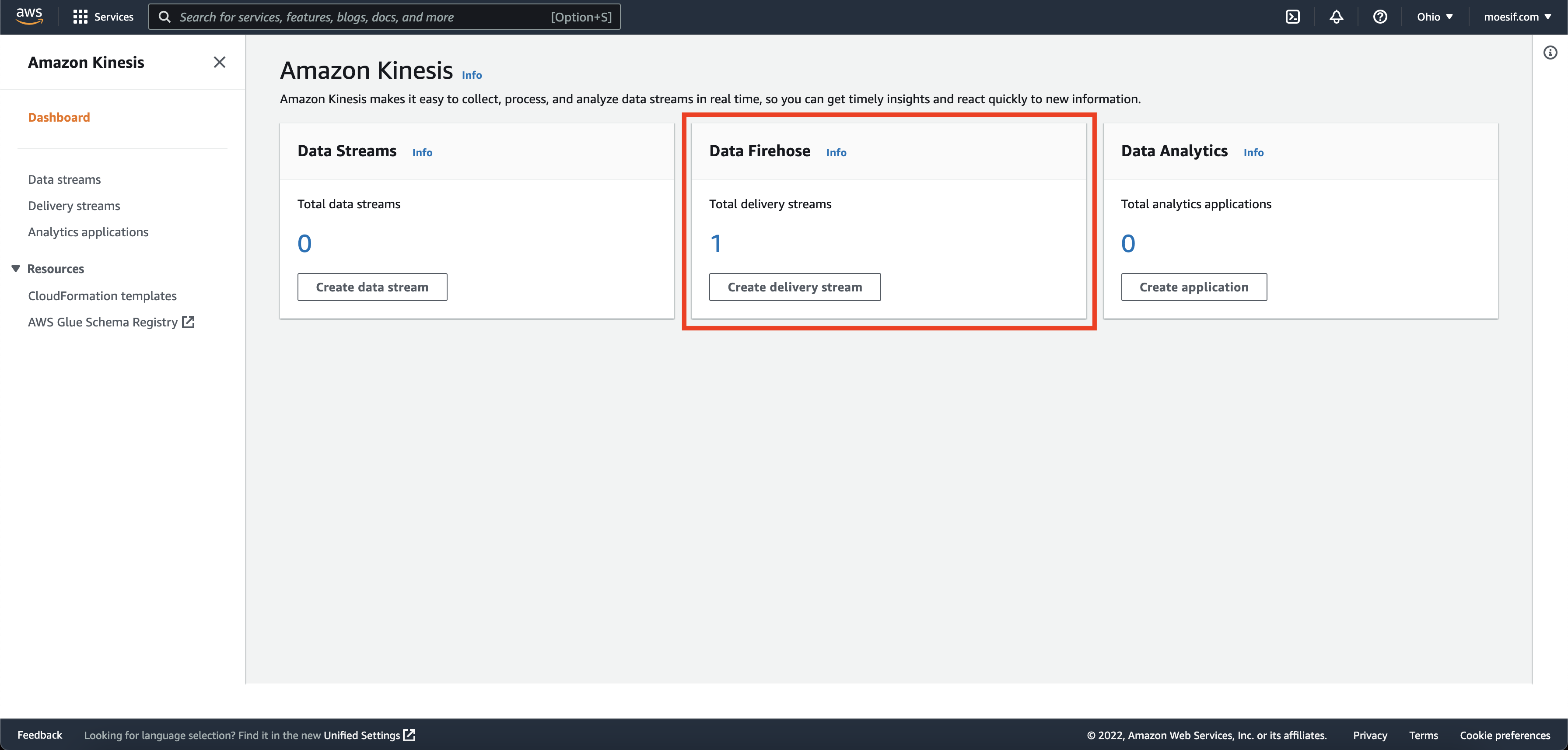Screen dimensions: 1568x750
Task: Open the CloudShell terminal icon
Action: (1292, 17)
